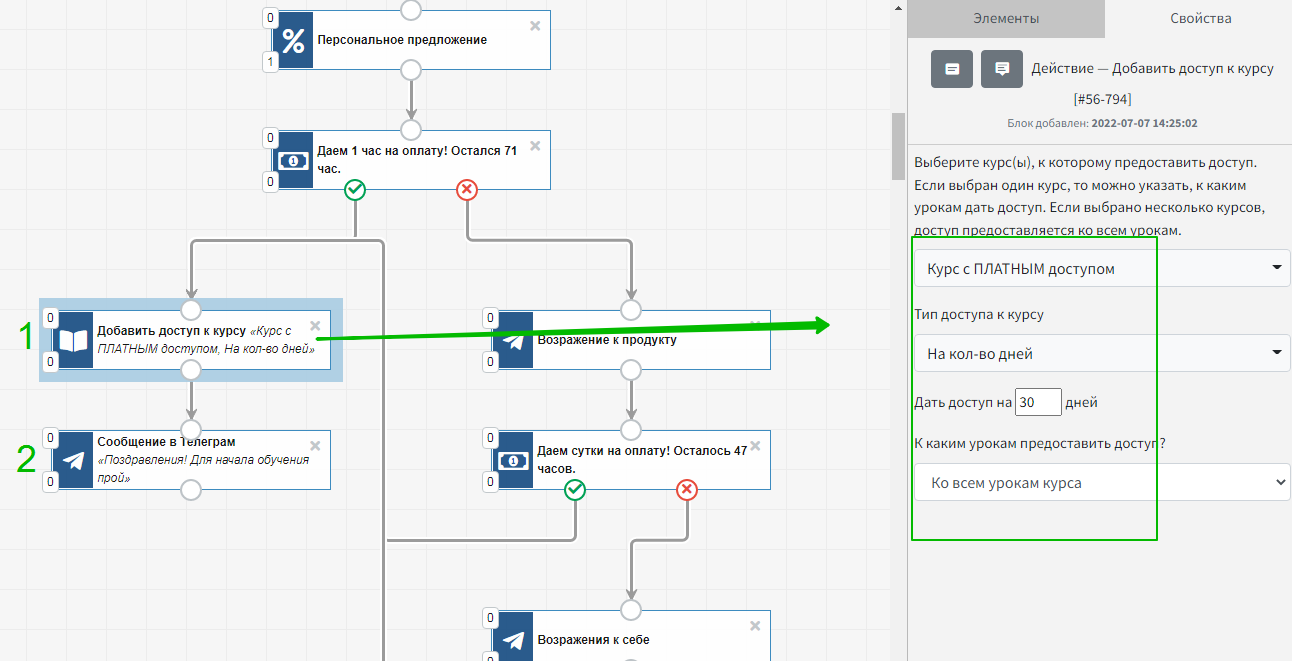Image resolution: width=1292 pixels, height=661 pixels.
Task: Remove the Сообщение в Телеграм block
Action: pos(315,446)
